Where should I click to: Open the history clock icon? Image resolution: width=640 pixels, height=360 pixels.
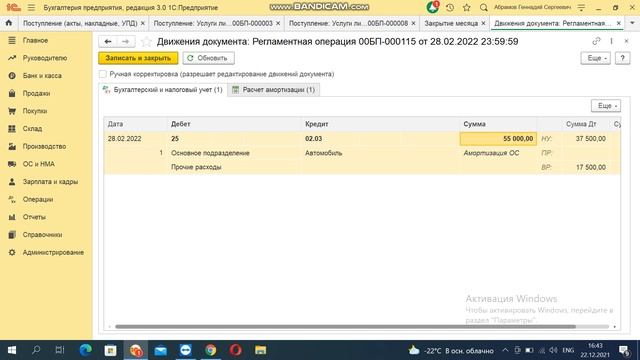coord(450,7)
